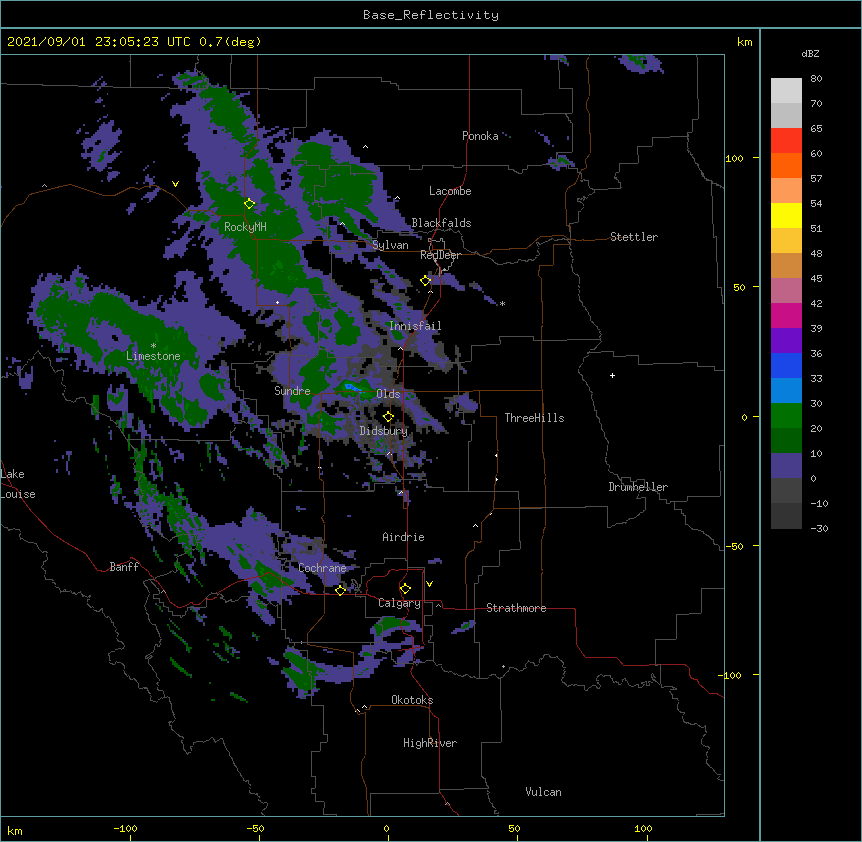The image size is (862, 842).
Task: Click the 80 value in dBZ legend
Action: (x=816, y=79)
